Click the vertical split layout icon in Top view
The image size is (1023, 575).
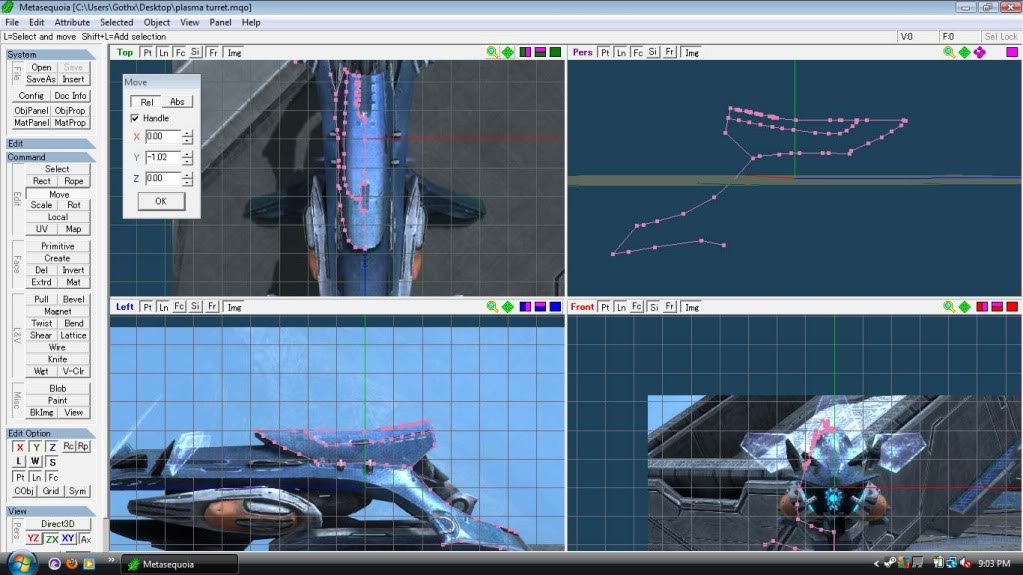coord(525,52)
